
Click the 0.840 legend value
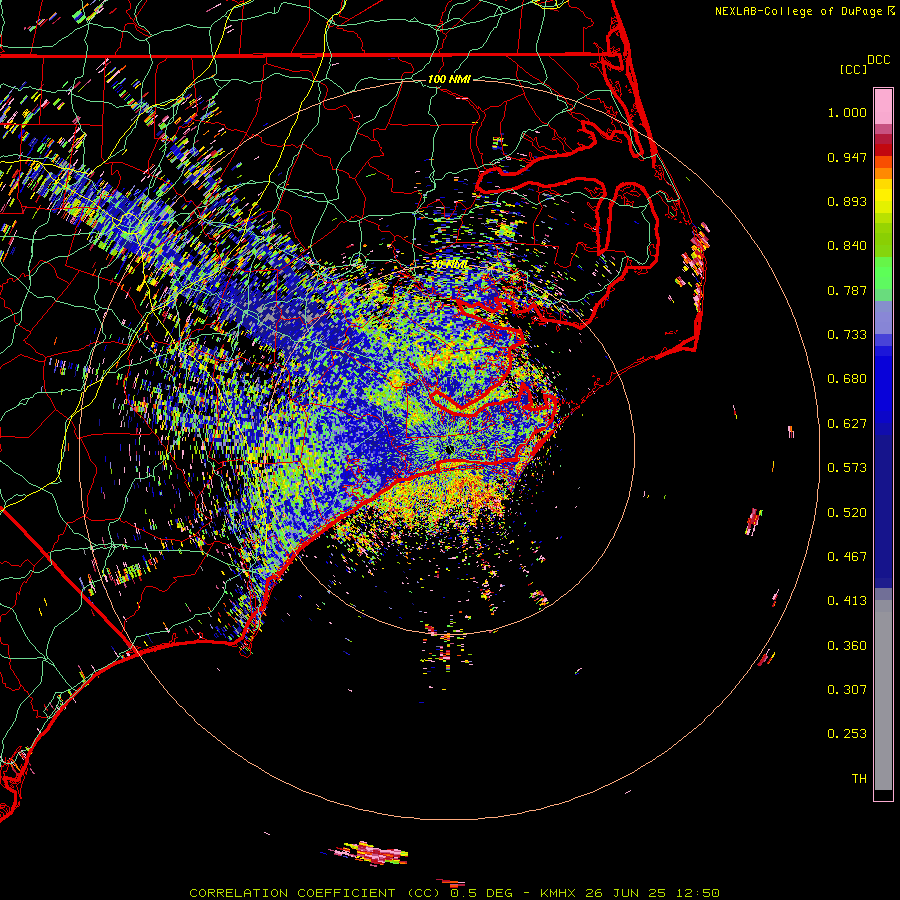tap(847, 246)
